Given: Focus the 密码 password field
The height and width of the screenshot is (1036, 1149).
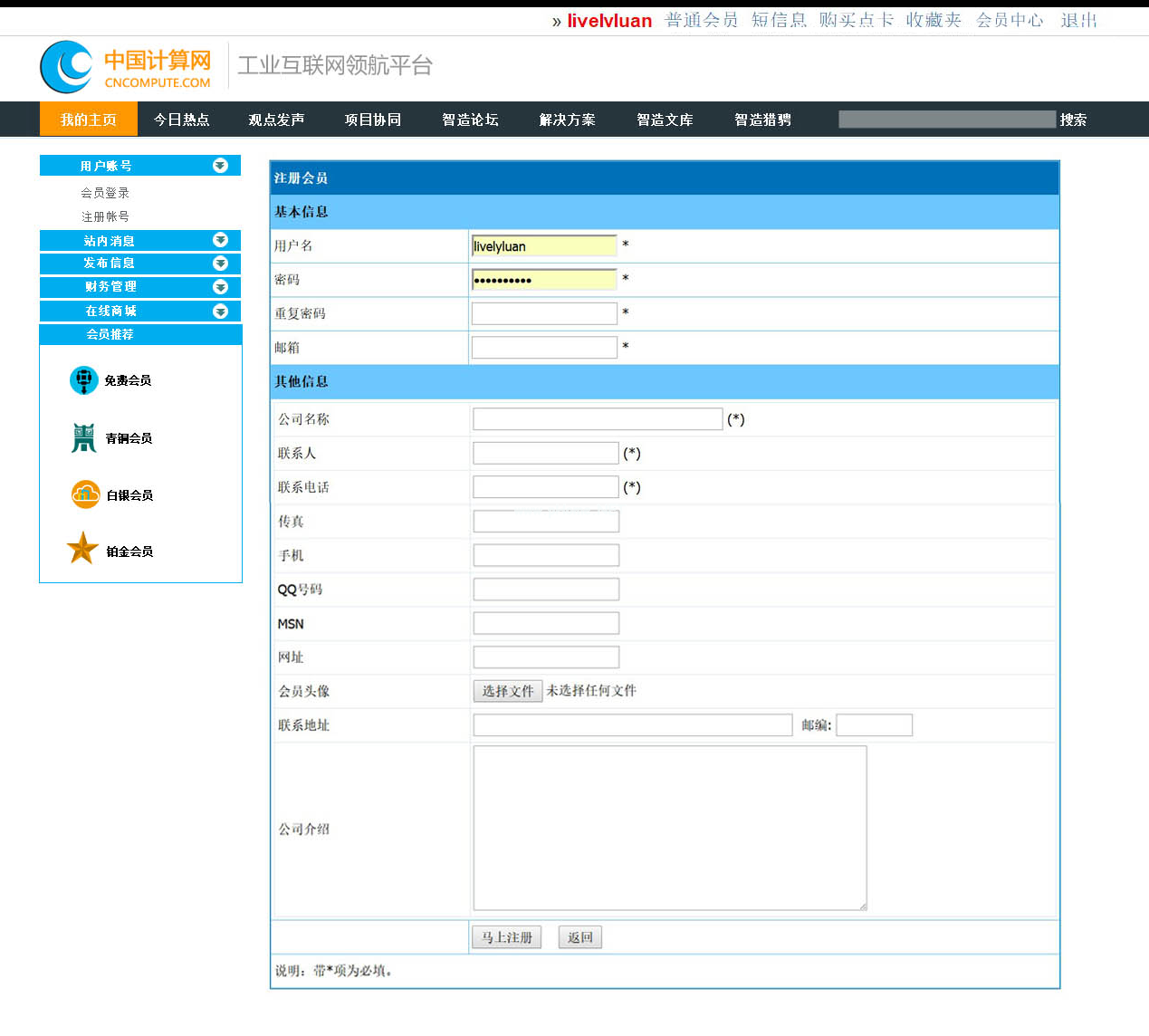Looking at the screenshot, I should (544, 280).
